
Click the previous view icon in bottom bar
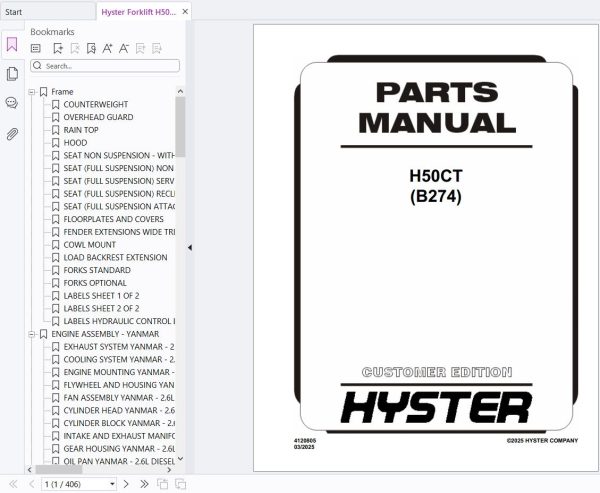[162, 484]
